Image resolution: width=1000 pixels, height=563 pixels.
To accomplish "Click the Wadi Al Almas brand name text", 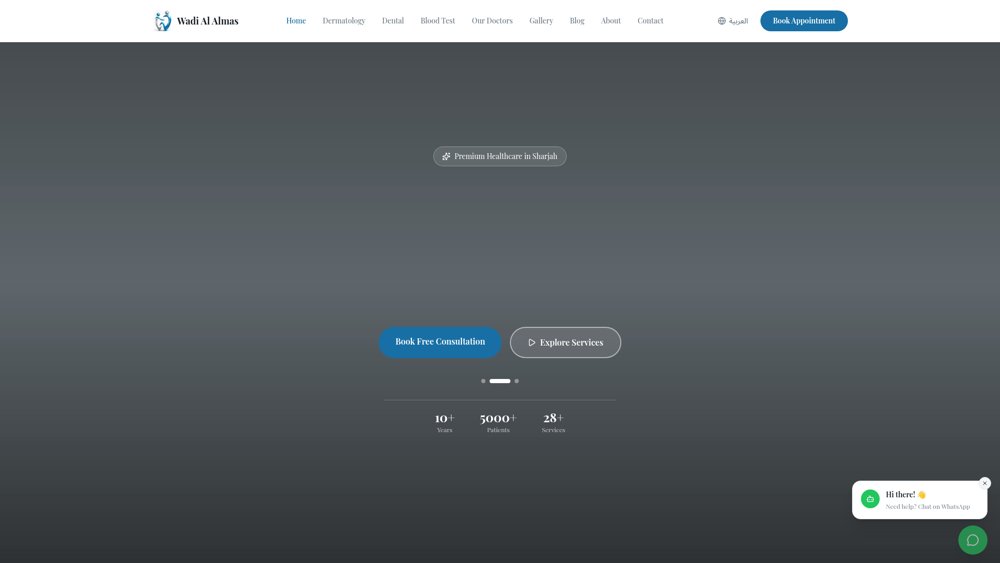I will click(207, 21).
